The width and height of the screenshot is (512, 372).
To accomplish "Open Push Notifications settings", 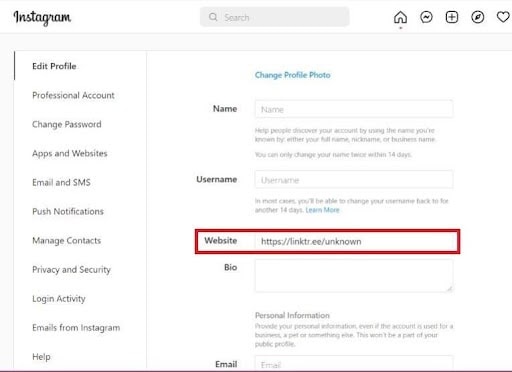I will coord(68,211).
